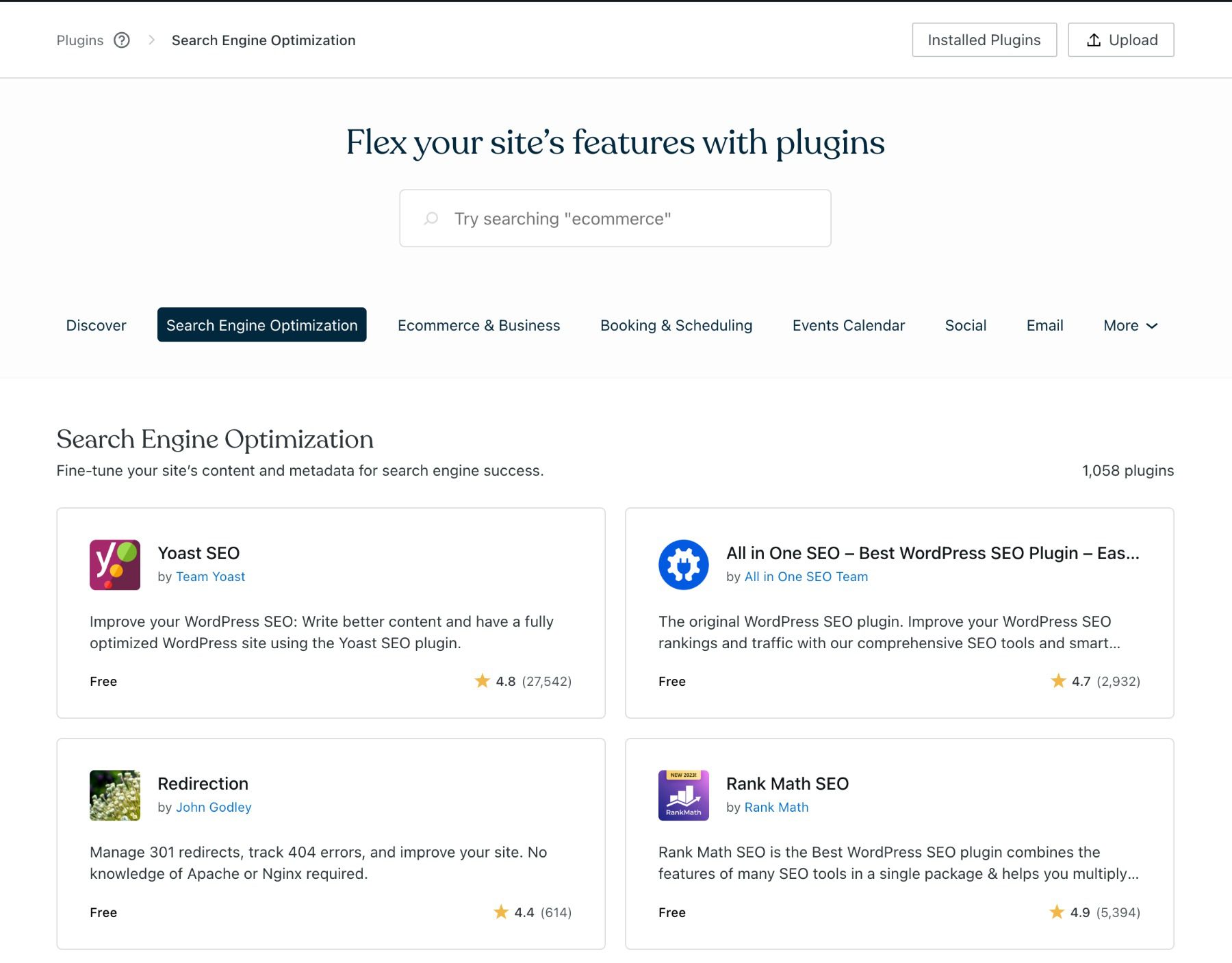Open the Ecommerce & Business category

tap(478, 325)
